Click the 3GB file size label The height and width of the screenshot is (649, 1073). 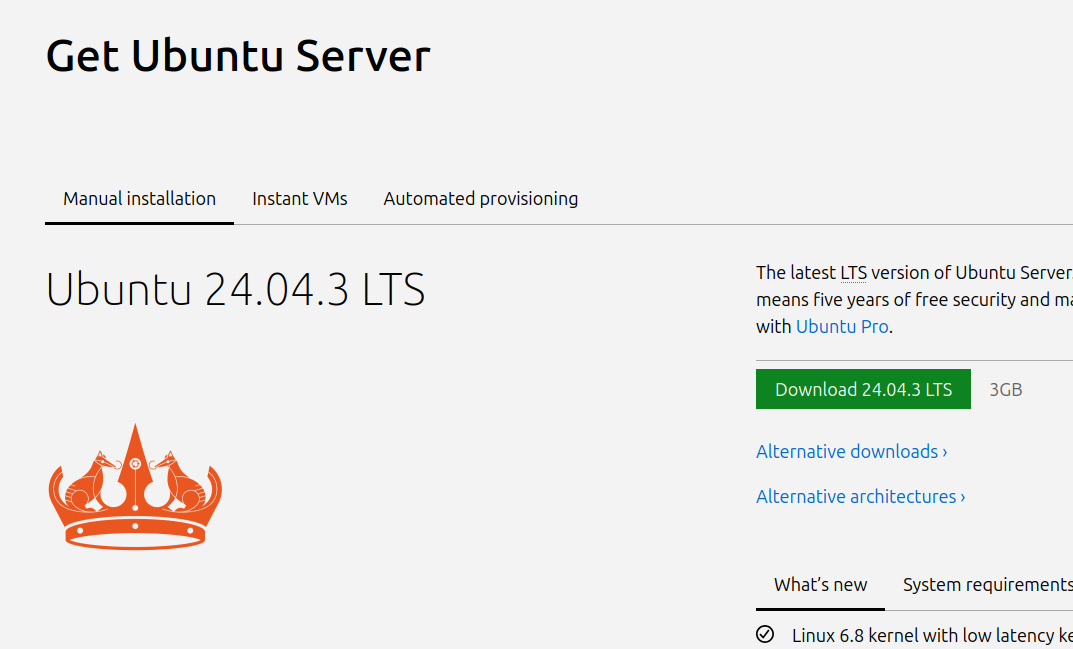point(1005,390)
